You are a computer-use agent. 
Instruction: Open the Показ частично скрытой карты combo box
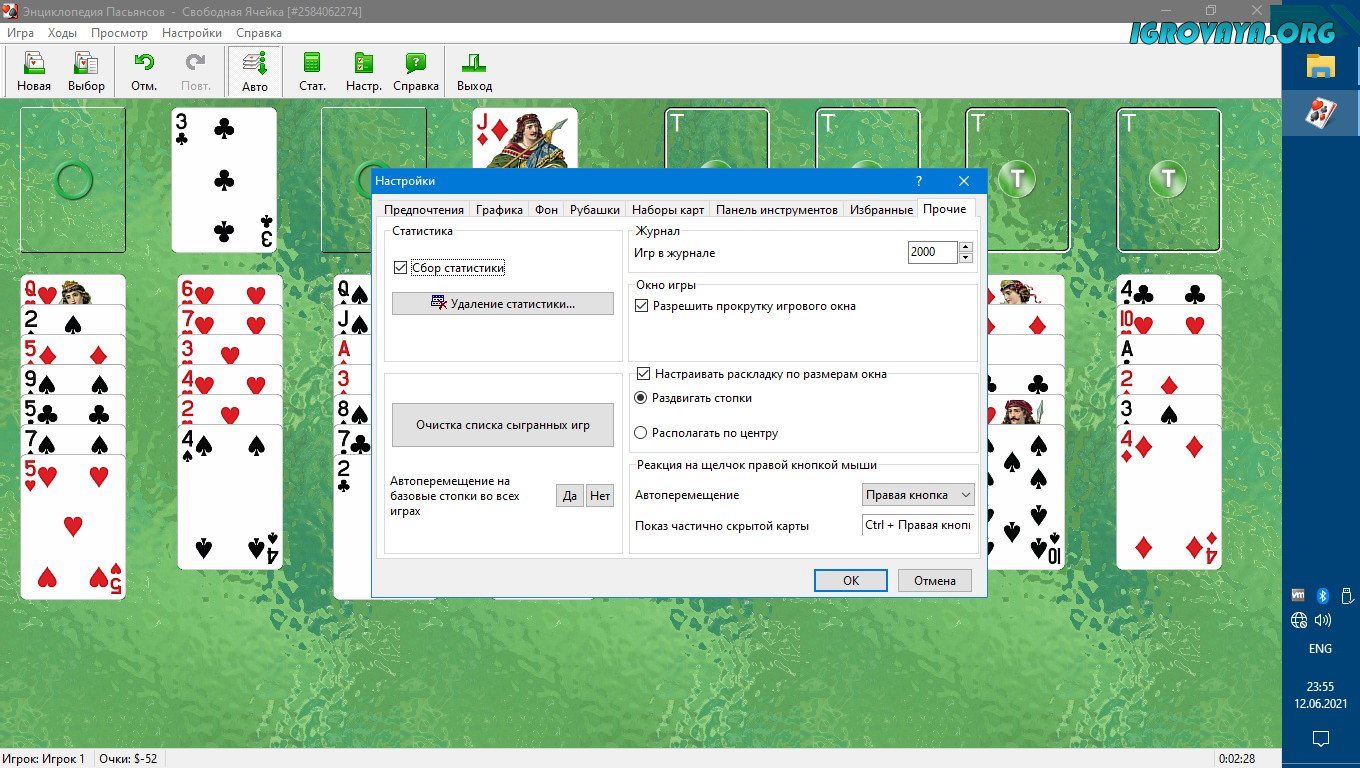[917, 525]
